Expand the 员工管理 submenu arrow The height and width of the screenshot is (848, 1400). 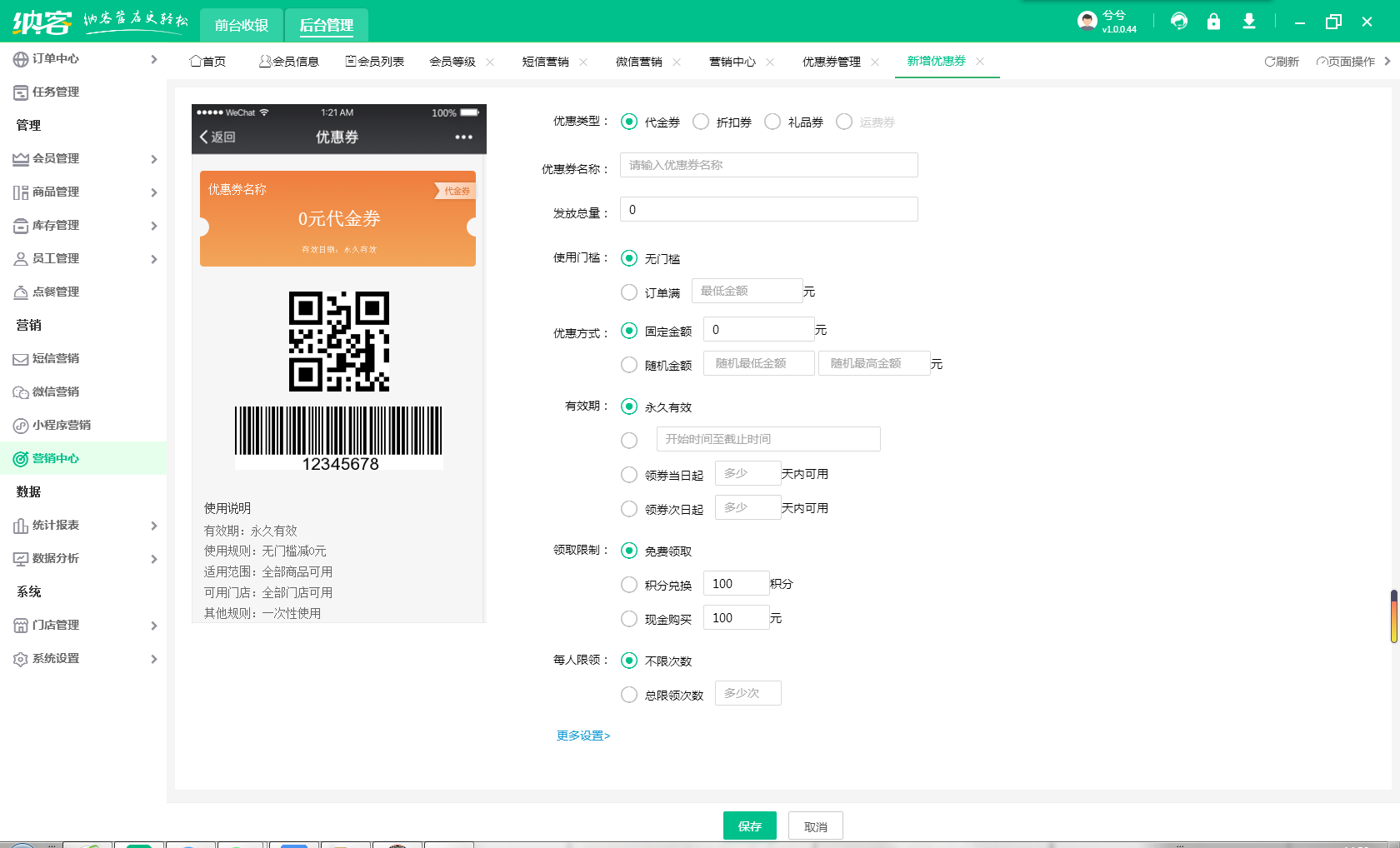[154, 259]
